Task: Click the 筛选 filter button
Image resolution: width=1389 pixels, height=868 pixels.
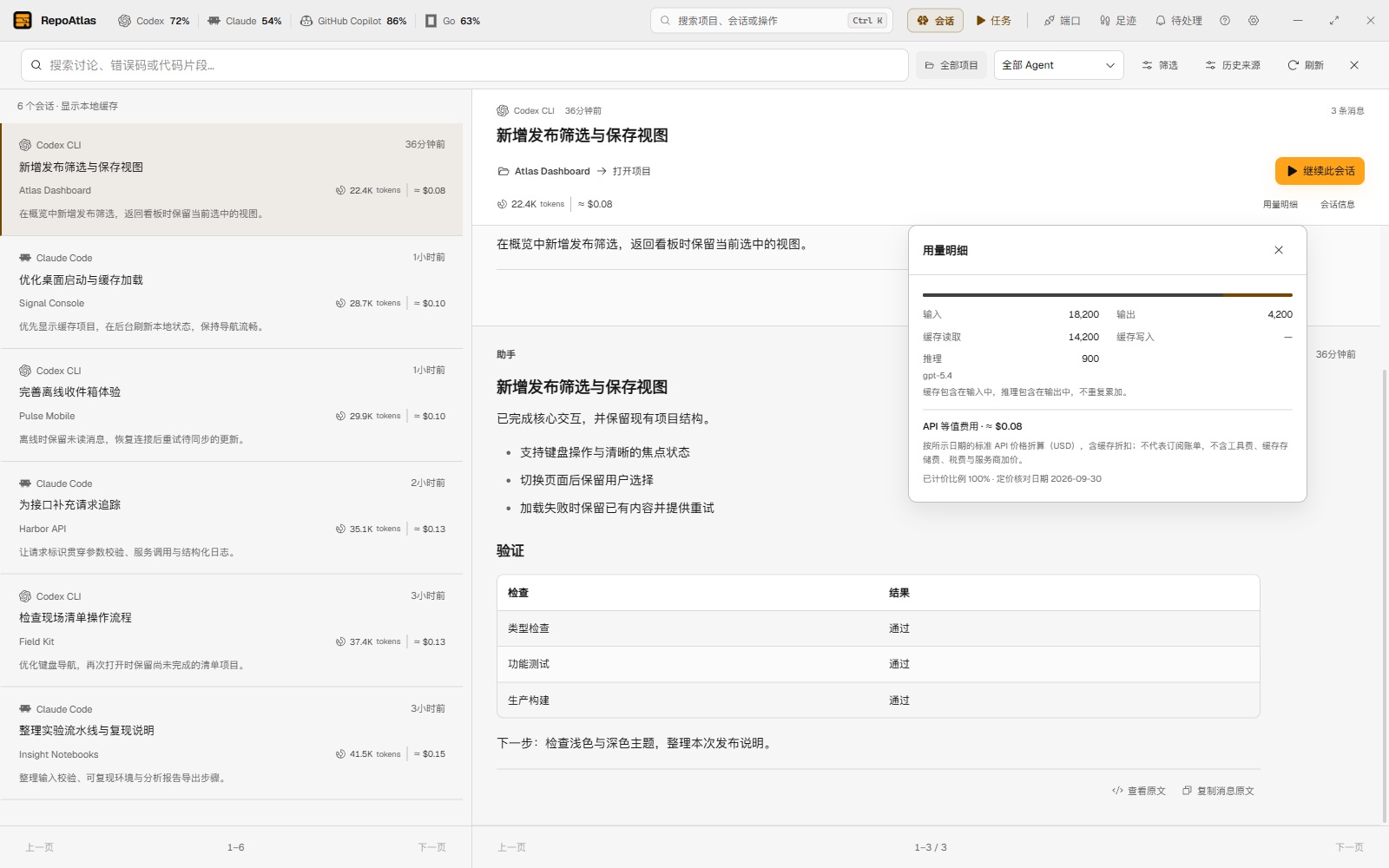Action: pos(1160,65)
